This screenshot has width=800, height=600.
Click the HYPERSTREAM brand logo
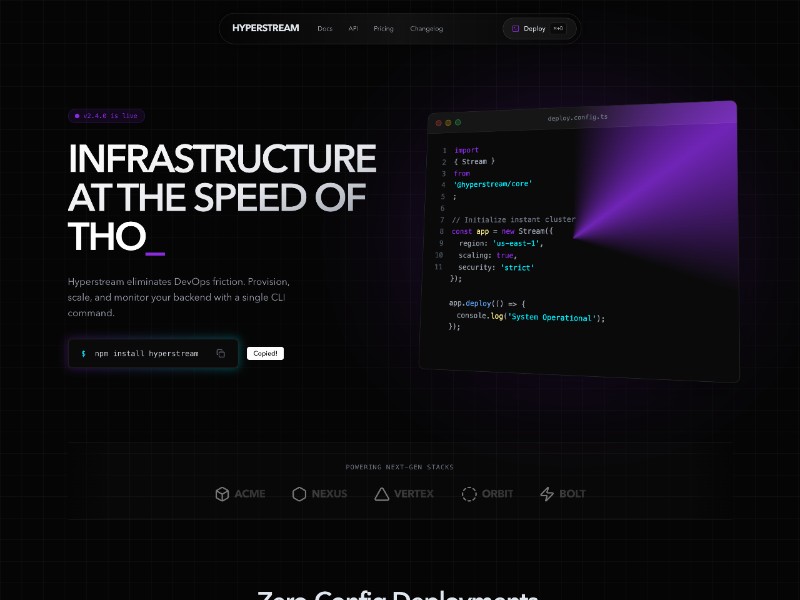[x=265, y=28]
